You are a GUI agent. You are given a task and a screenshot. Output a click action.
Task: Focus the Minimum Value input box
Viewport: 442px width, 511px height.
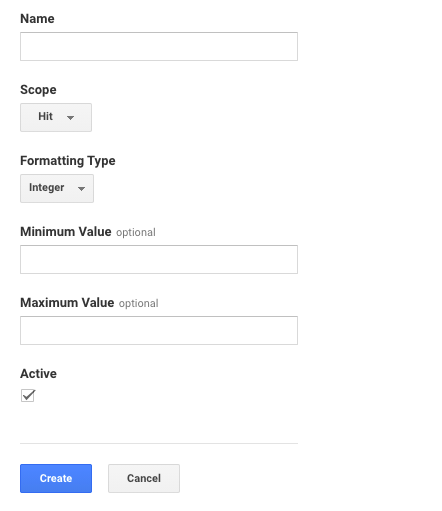(159, 259)
